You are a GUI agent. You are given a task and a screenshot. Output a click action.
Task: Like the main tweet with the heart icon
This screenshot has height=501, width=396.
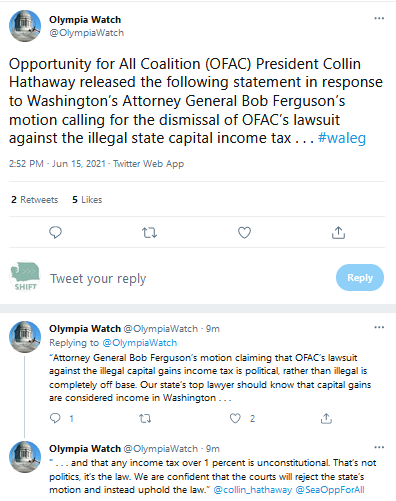point(244,232)
